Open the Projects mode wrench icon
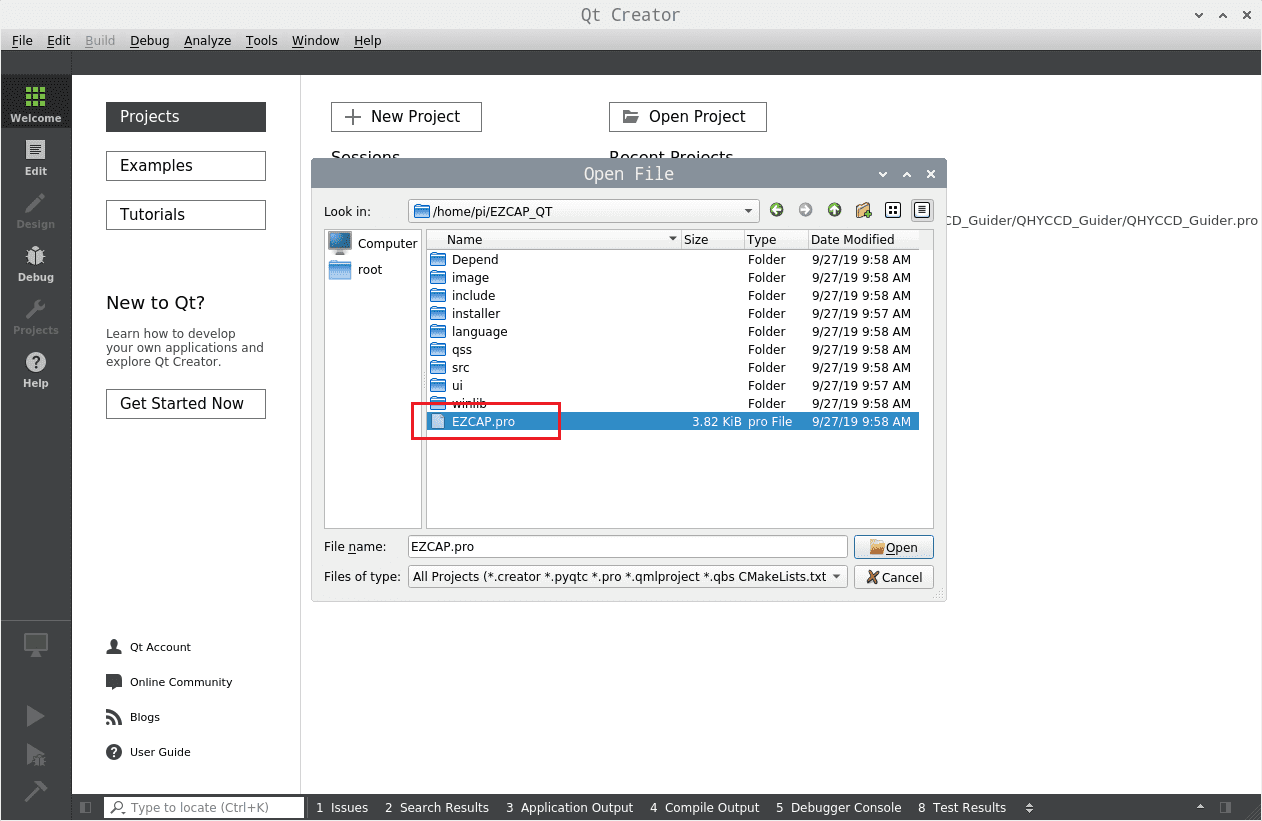1262x821 pixels. pos(36,316)
